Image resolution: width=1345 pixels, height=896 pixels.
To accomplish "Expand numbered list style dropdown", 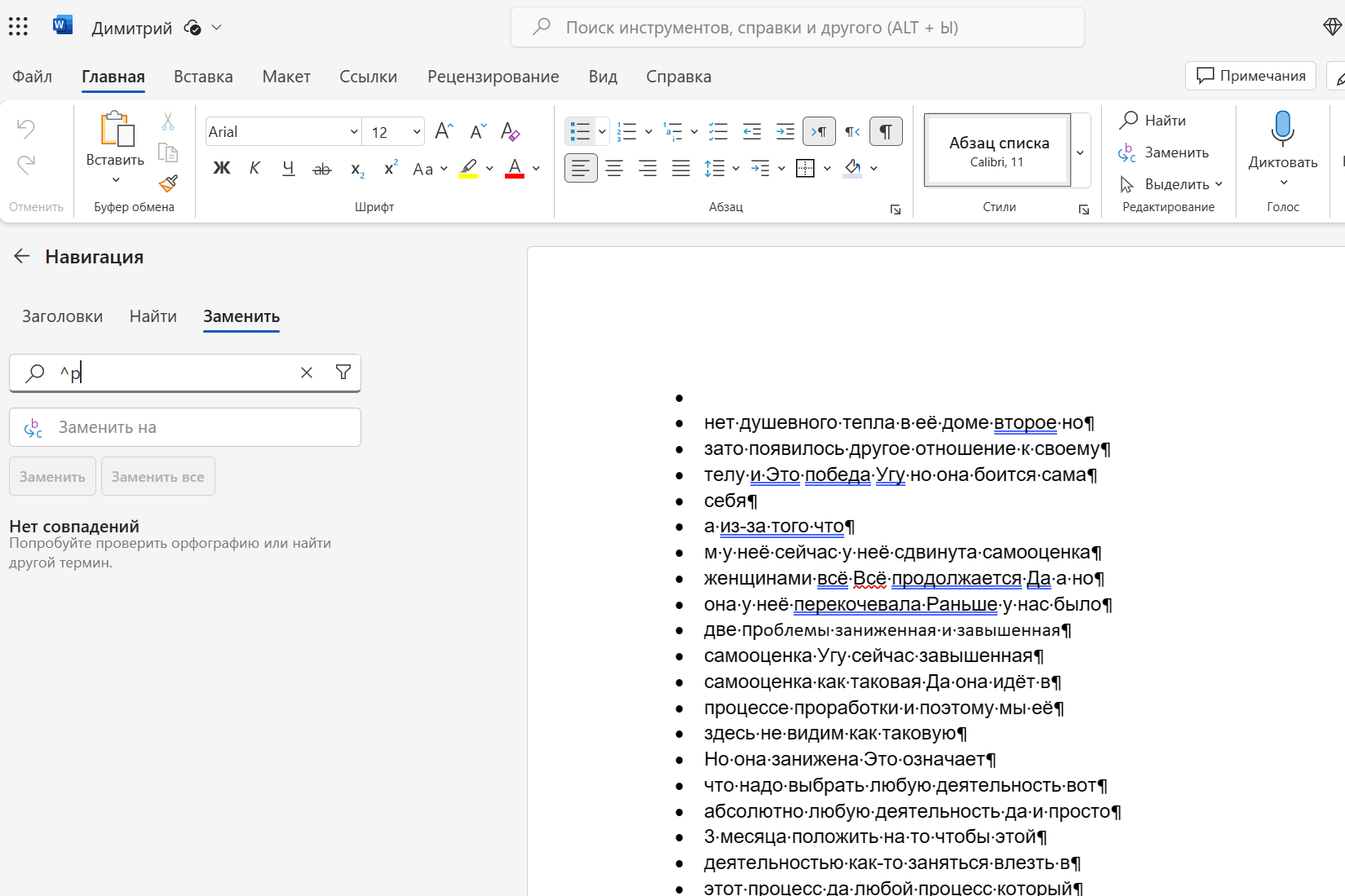I will click(x=648, y=131).
